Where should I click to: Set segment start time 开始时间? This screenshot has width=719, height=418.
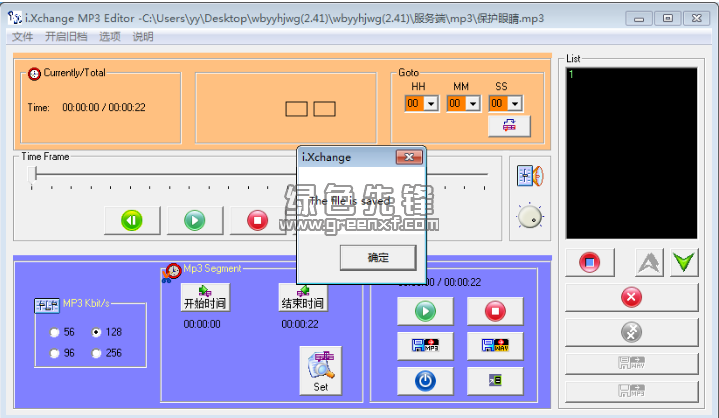click(205, 297)
